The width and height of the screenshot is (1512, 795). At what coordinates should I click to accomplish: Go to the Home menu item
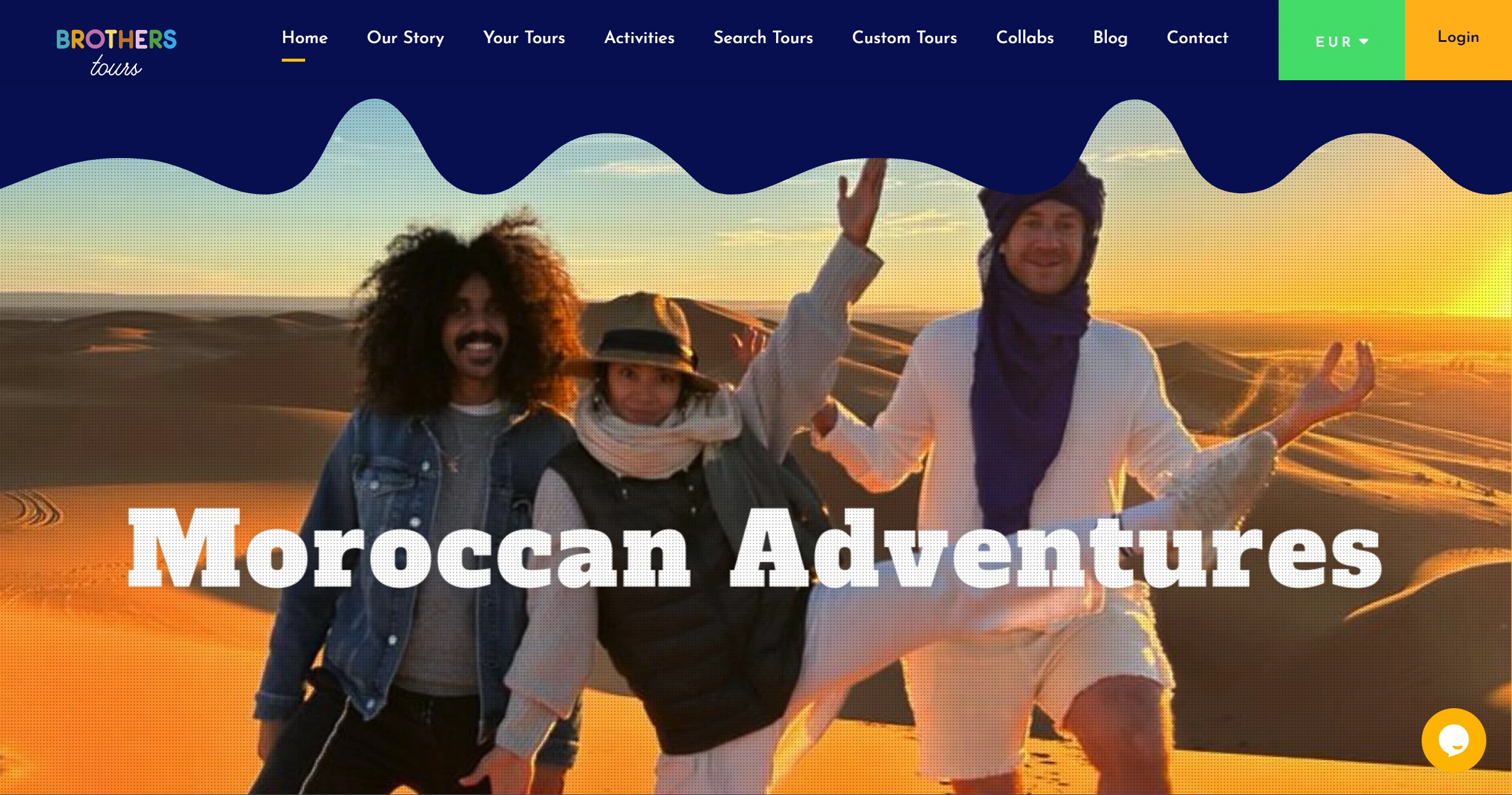pos(305,38)
